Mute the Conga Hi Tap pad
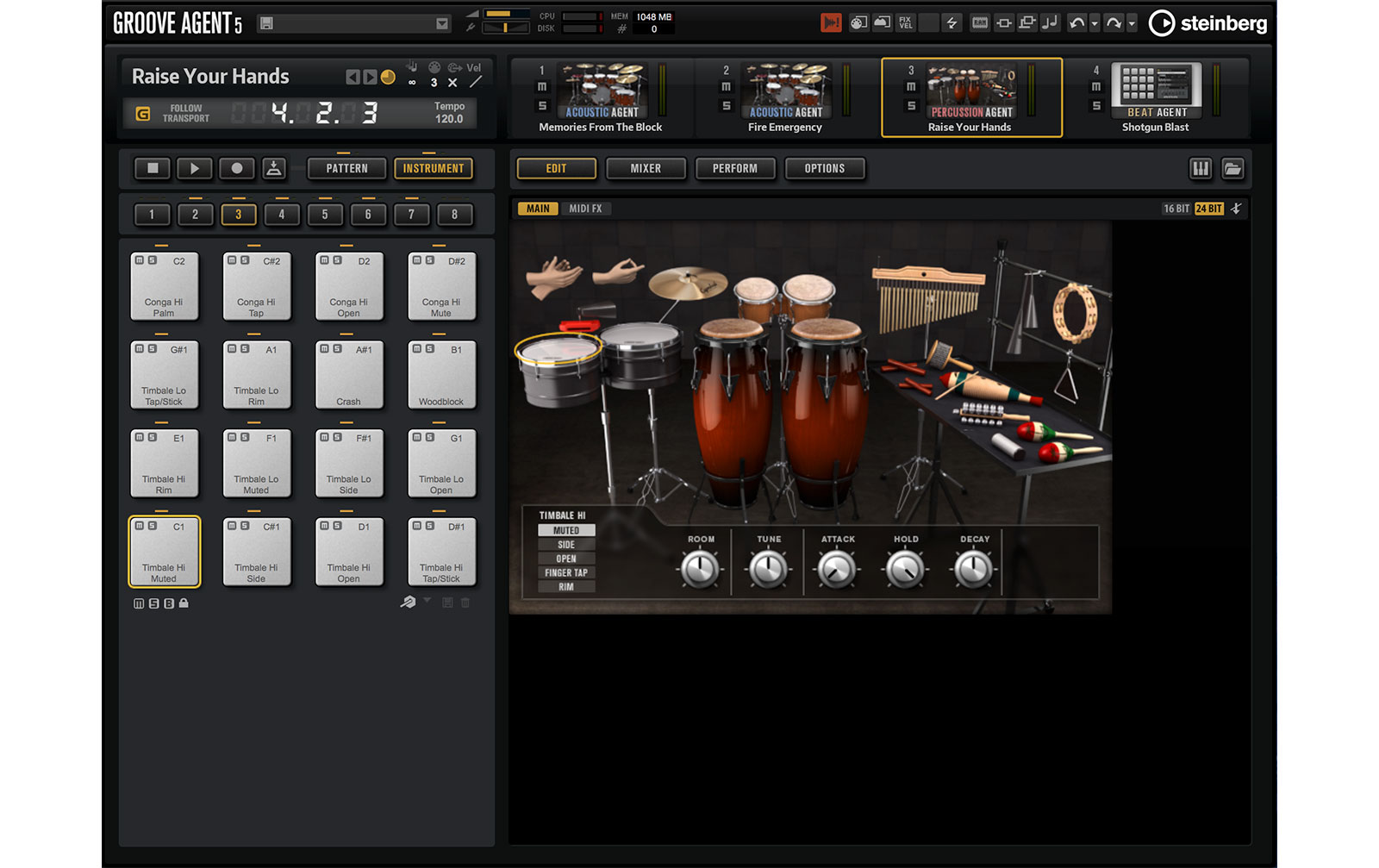This screenshot has width=1379, height=868. pyautogui.click(x=232, y=260)
